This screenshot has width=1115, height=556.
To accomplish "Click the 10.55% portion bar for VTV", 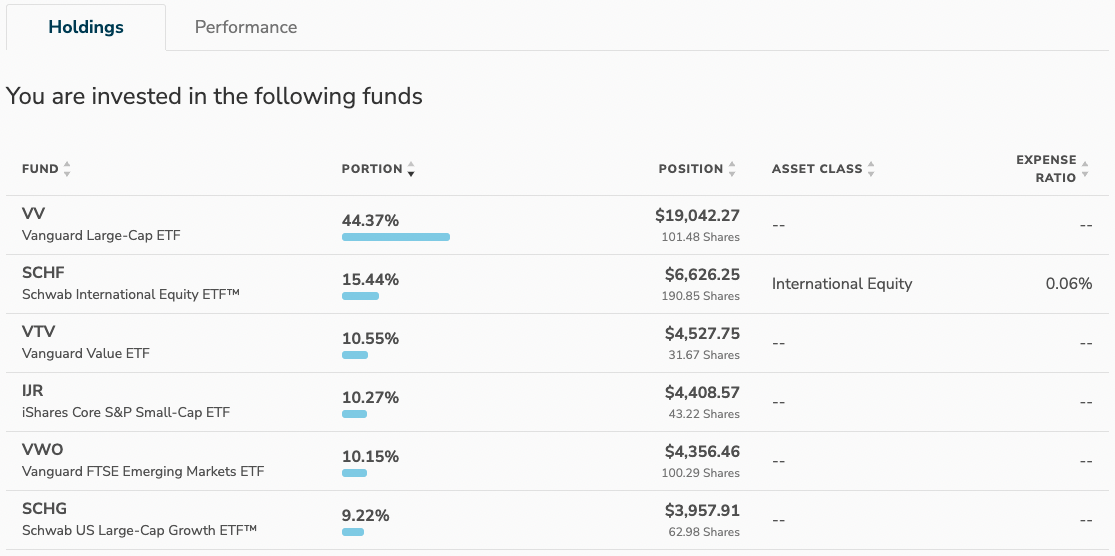I will pos(355,355).
